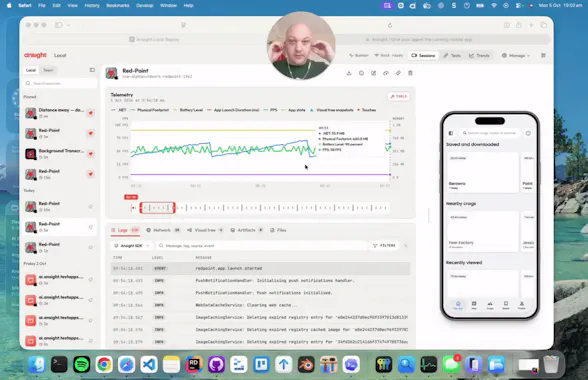This screenshot has width=588, height=380.
Task: Toggle App state legend item
Action: tap(294, 110)
